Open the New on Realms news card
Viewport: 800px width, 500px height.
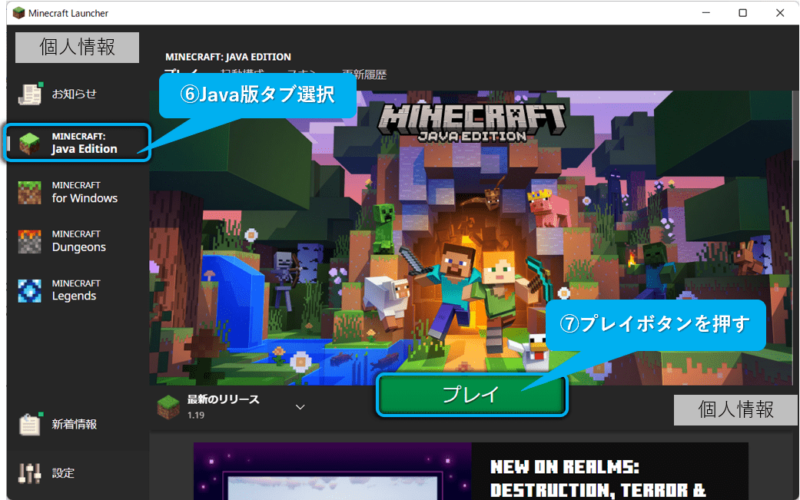(471, 471)
